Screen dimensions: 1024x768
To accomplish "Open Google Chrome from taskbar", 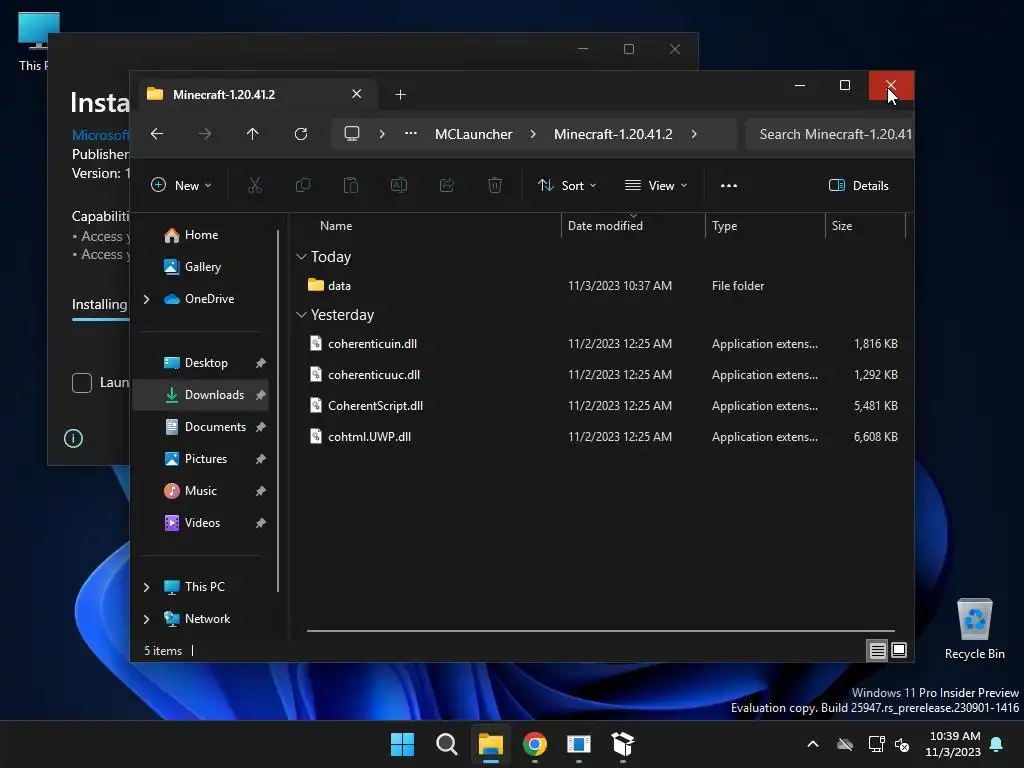I will coord(535,744).
